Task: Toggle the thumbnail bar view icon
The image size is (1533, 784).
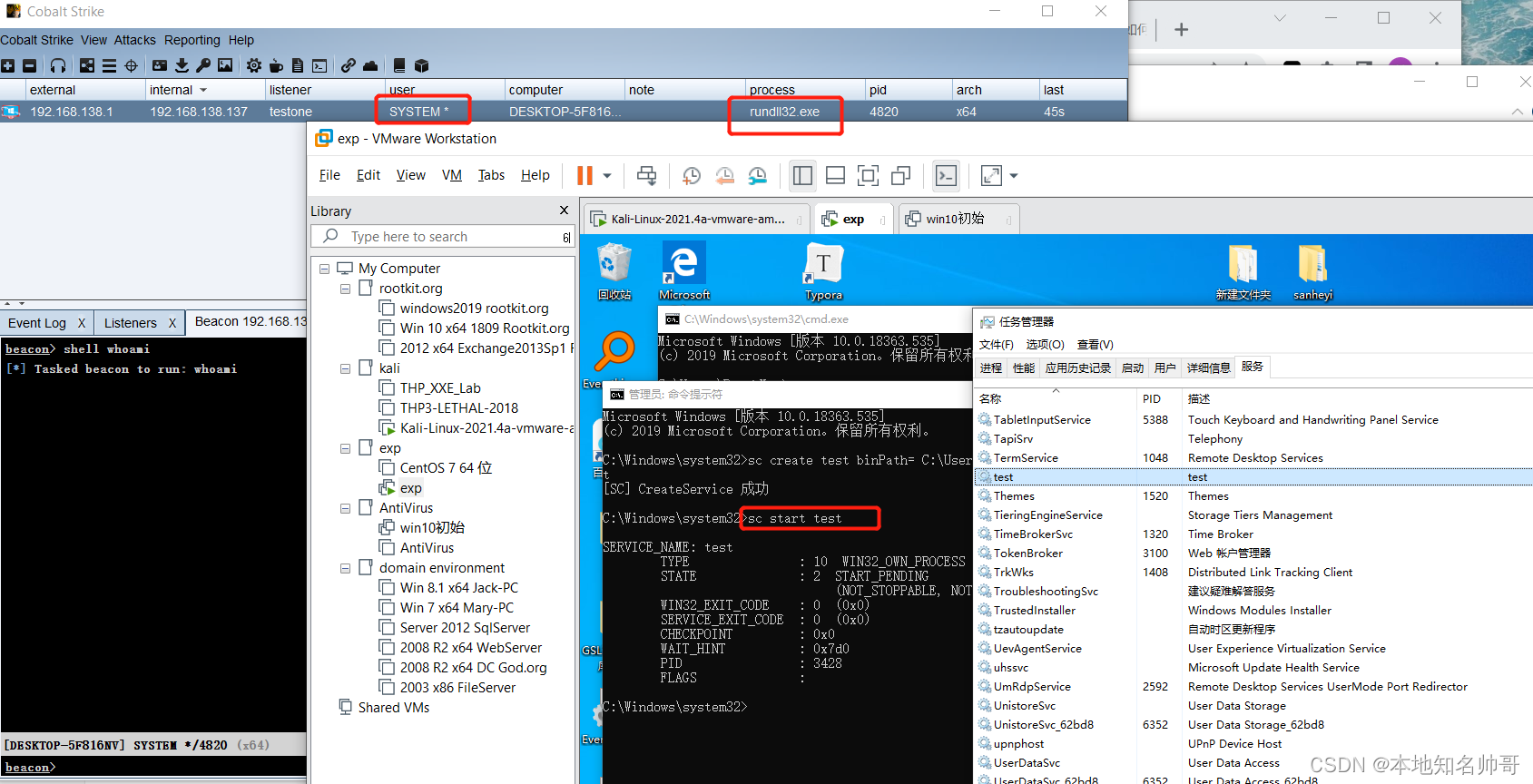Action: pyautogui.click(x=835, y=175)
